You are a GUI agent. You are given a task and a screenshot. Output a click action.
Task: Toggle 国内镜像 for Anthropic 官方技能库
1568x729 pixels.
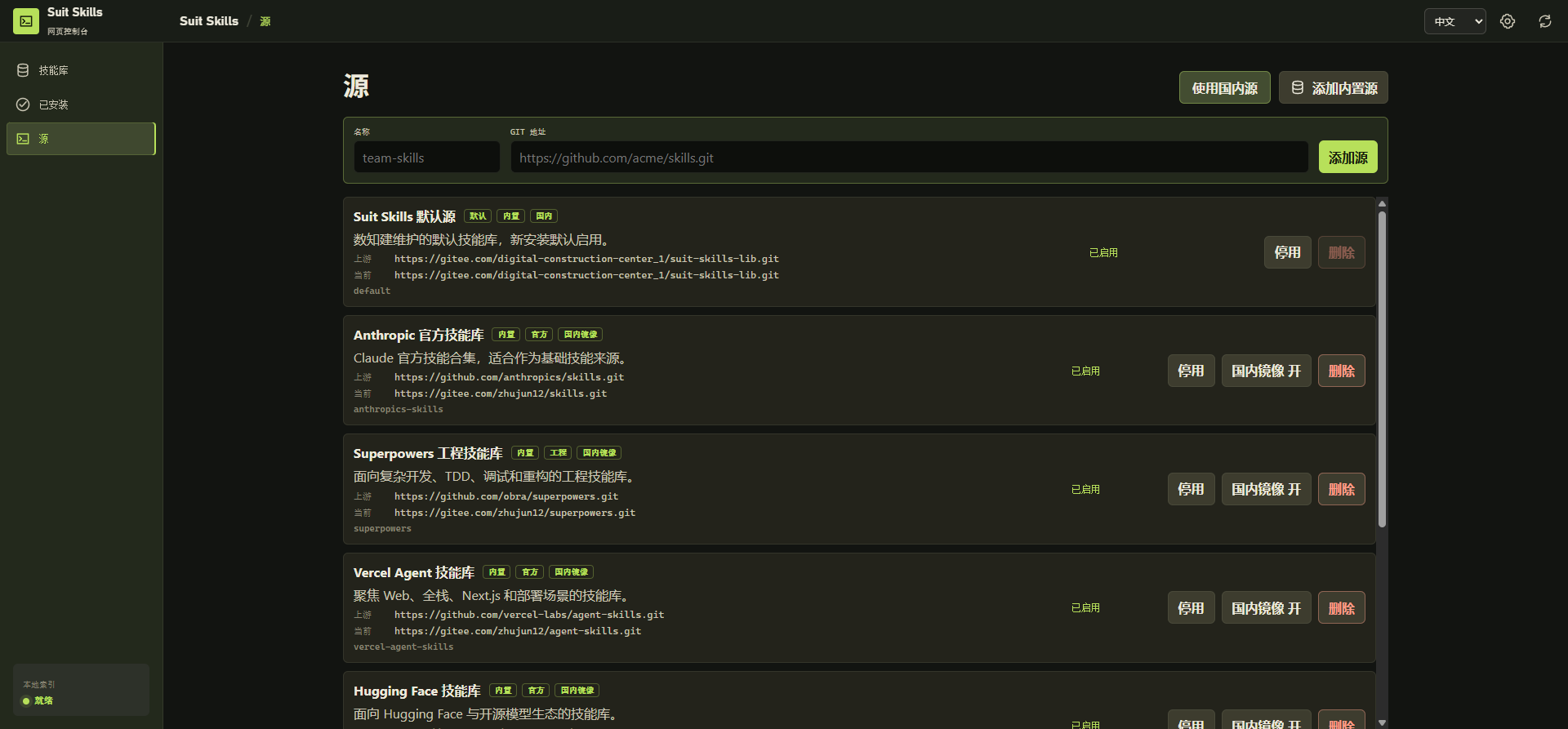[x=1266, y=371]
